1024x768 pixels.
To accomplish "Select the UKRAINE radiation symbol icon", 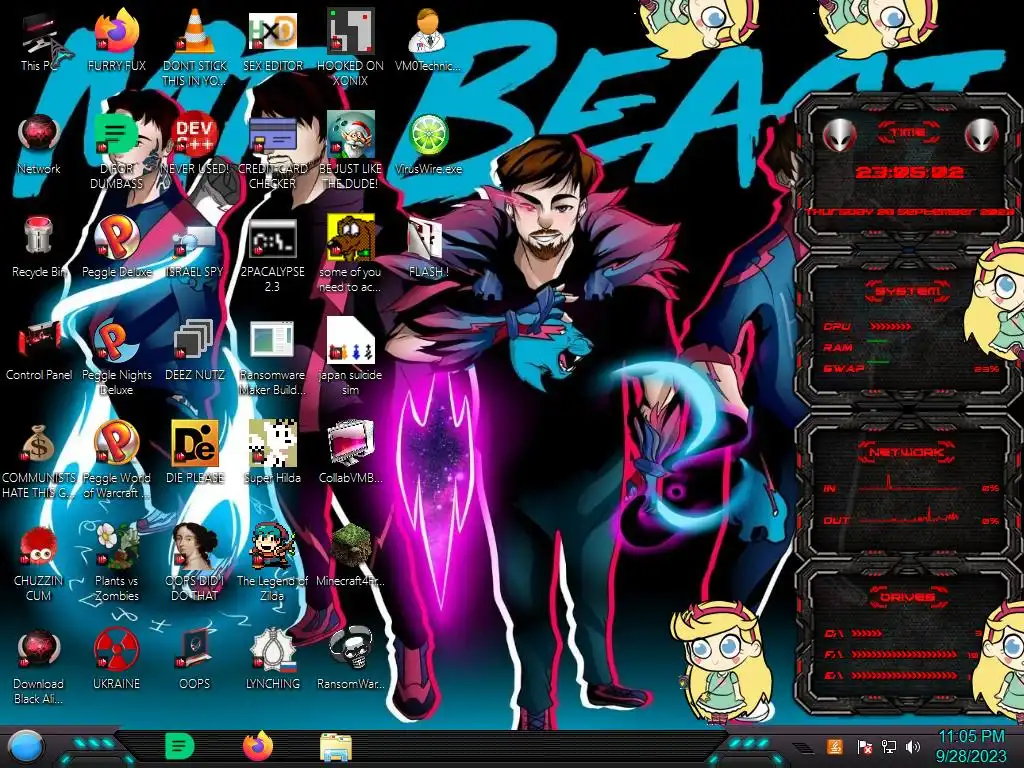I will [x=117, y=658].
